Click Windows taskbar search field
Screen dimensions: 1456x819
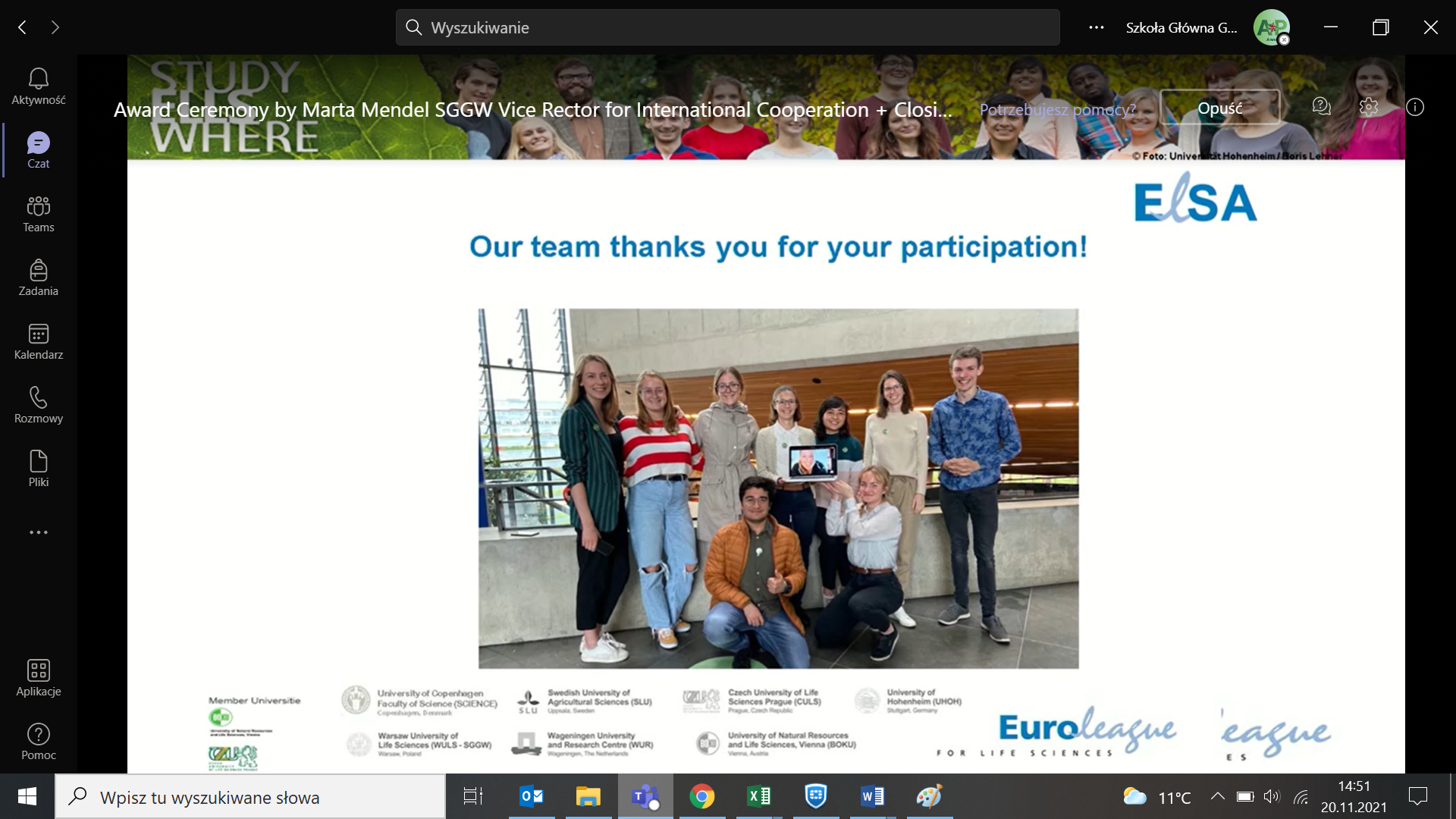coord(250,796)
